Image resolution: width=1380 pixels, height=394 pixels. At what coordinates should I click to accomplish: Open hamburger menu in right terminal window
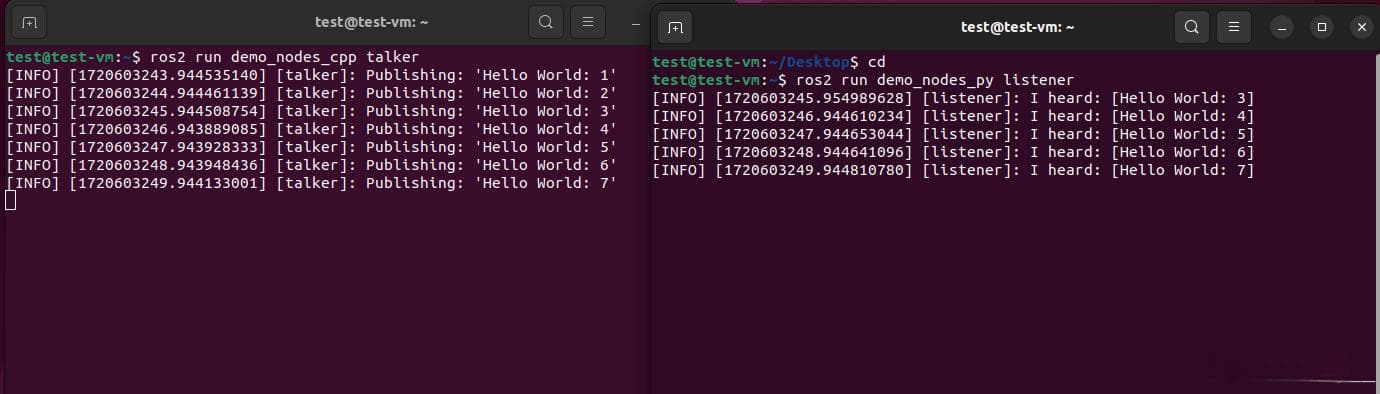click(x=1234, y=27)
